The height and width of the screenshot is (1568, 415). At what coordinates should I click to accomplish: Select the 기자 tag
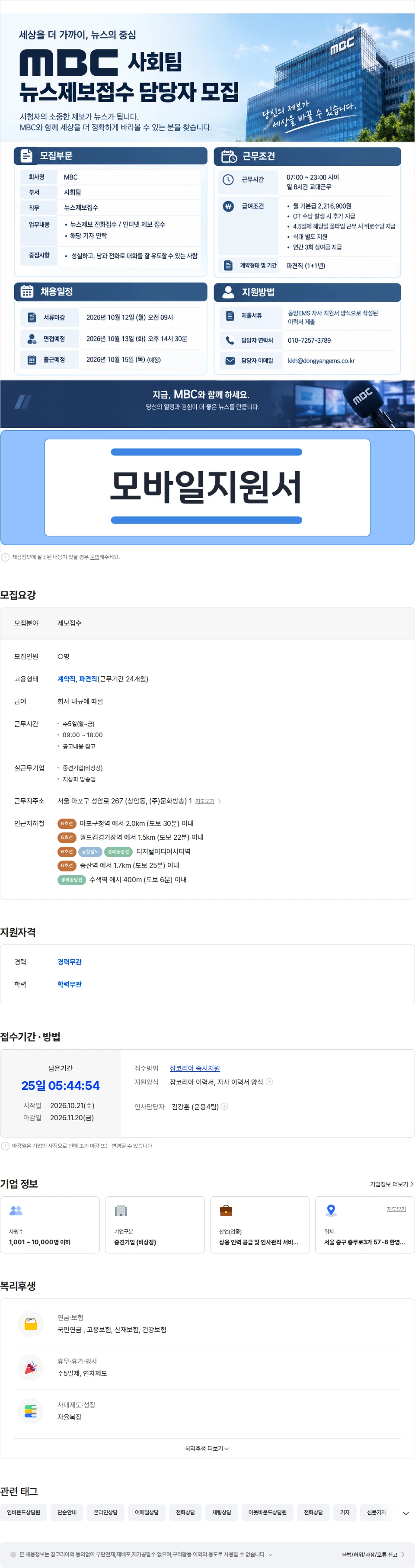(x=345, y=1513)
